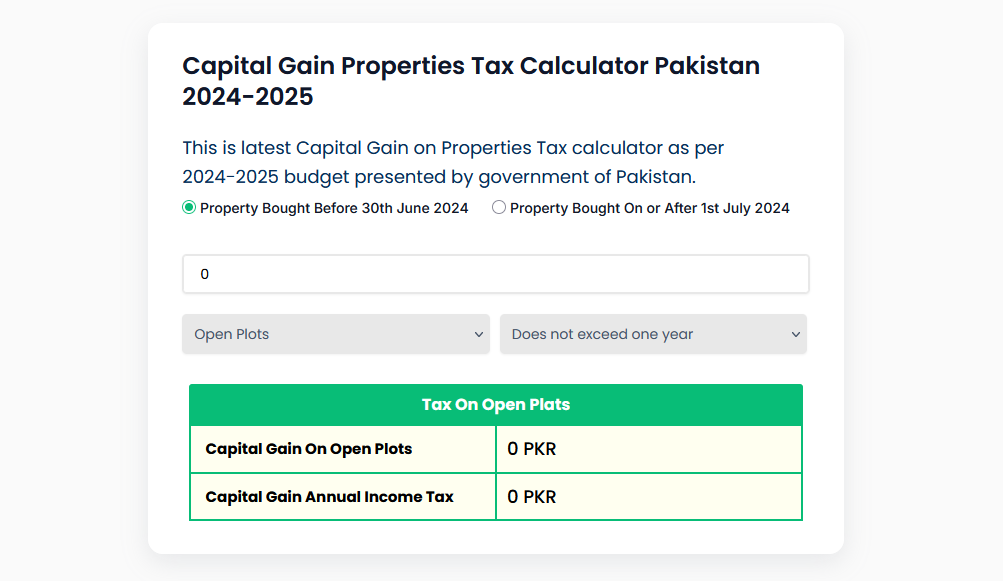Open the 'Does not exceed one year' dropdown

[653, 334]
